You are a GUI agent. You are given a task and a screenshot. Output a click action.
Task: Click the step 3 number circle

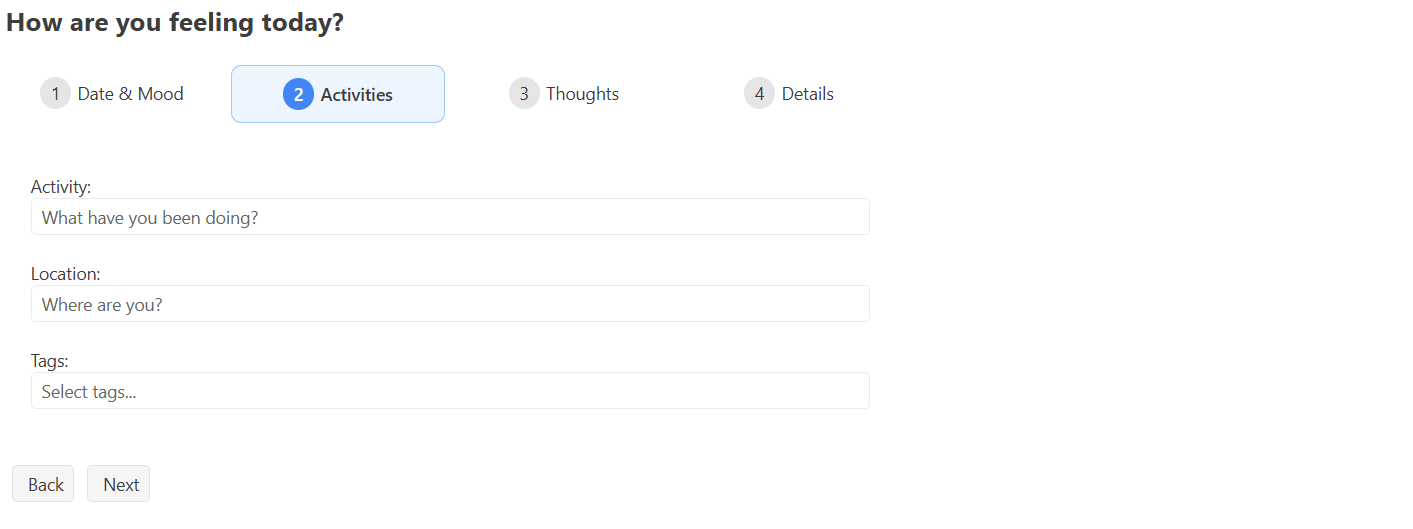click(524, 94)
